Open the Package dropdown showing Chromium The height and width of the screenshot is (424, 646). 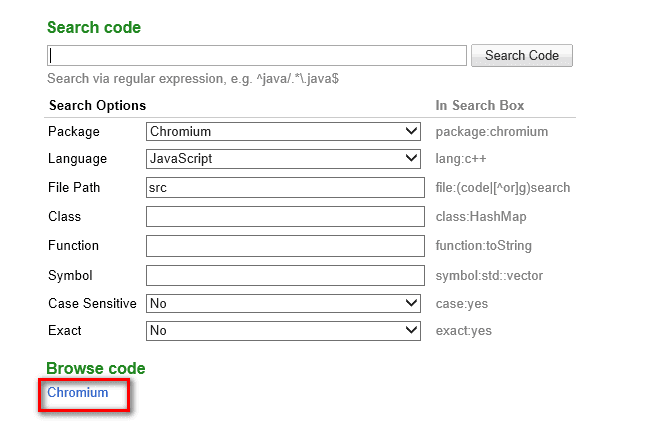[285, 131]
